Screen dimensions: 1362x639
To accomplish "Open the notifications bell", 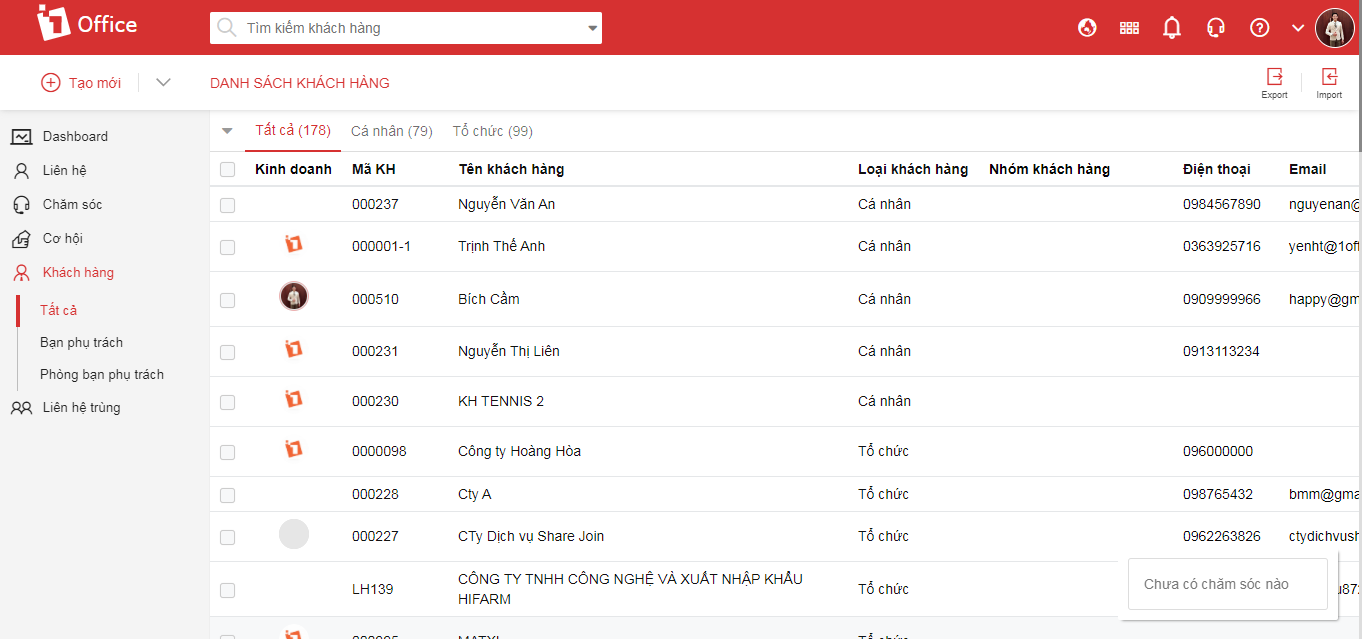I will (x=1172, y=28).
